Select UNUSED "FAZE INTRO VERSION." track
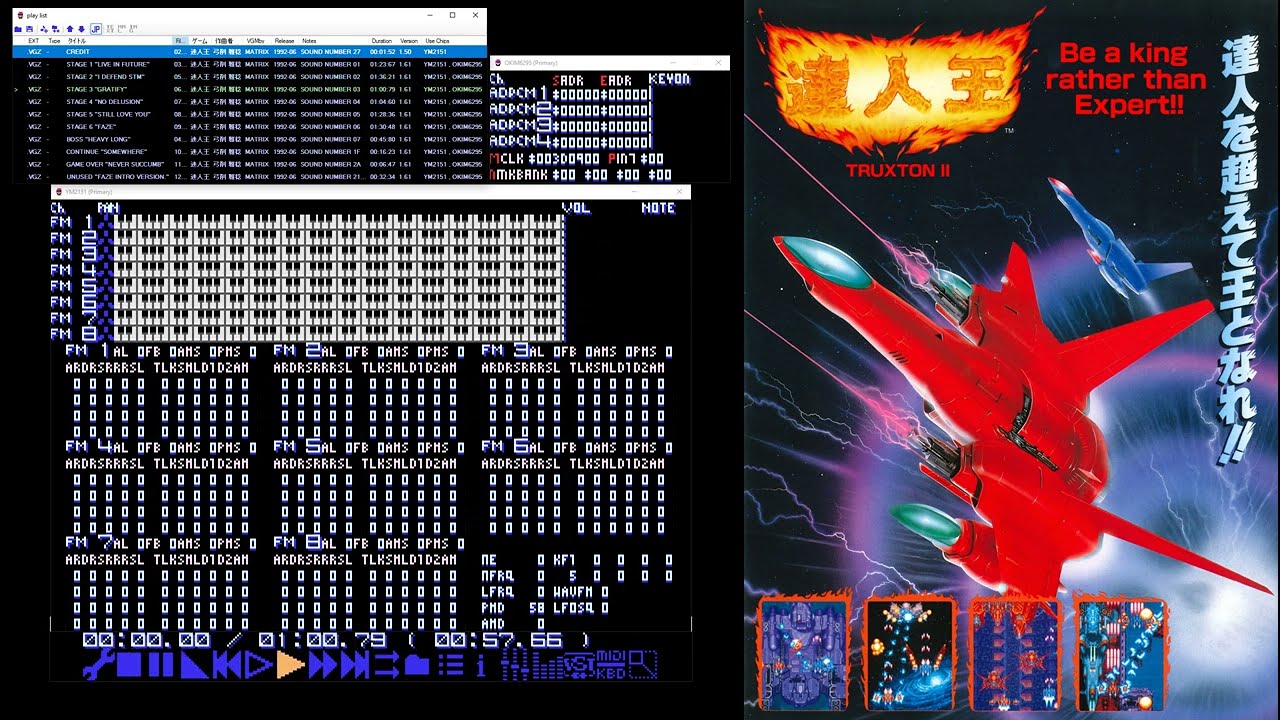Screen dimensions: 1280x720 pos(249,176)
